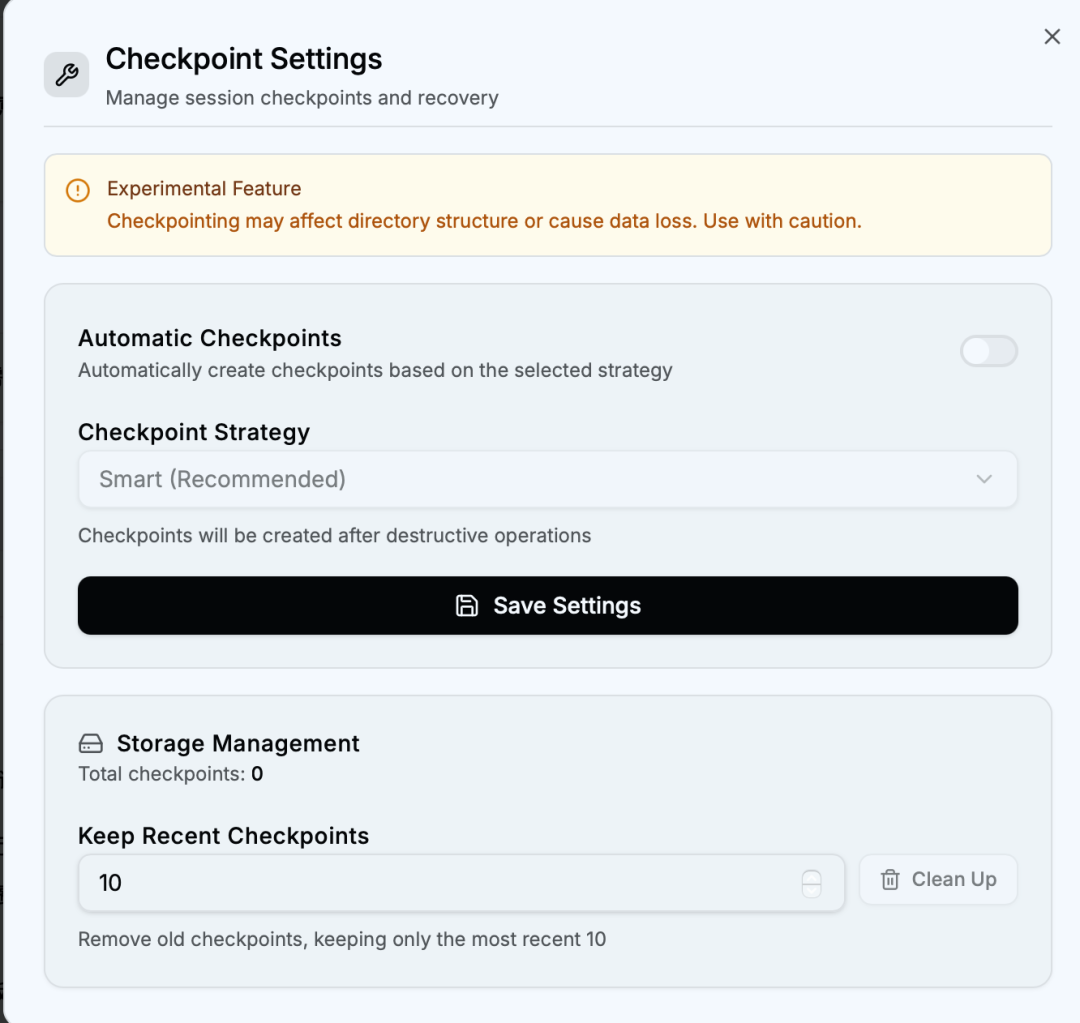Expand the Smart (Recommended) strategy selector
This screenshot has height=1023, width=1080.
(547, 479)
